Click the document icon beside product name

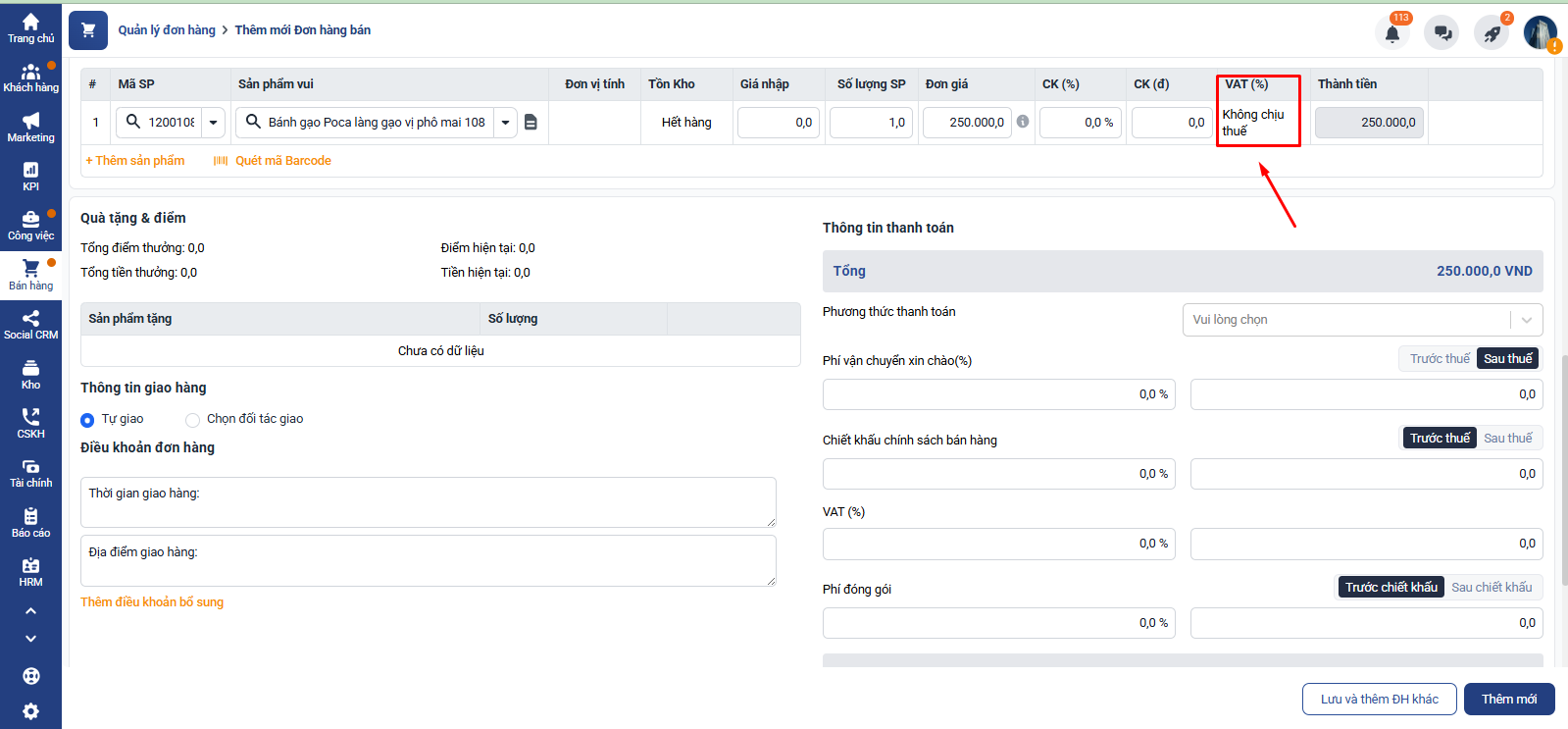coord(531,123)
